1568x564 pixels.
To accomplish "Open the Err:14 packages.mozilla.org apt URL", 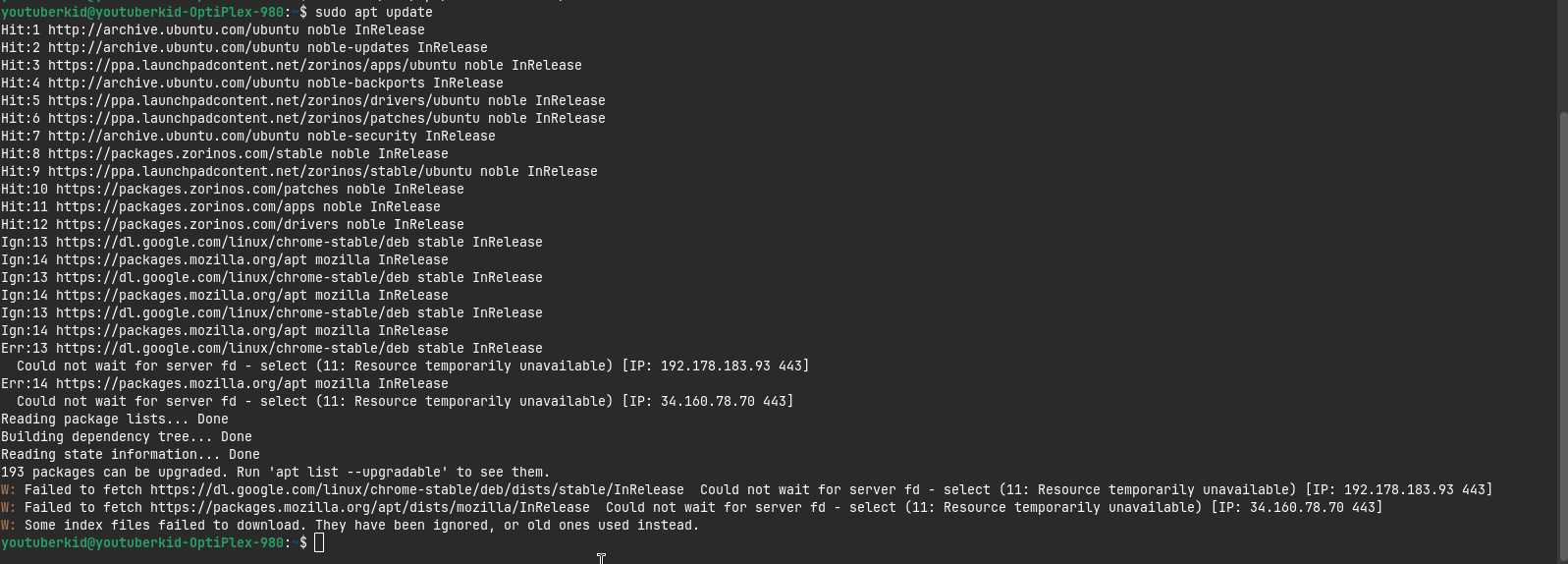I will (x=182, y=383).
